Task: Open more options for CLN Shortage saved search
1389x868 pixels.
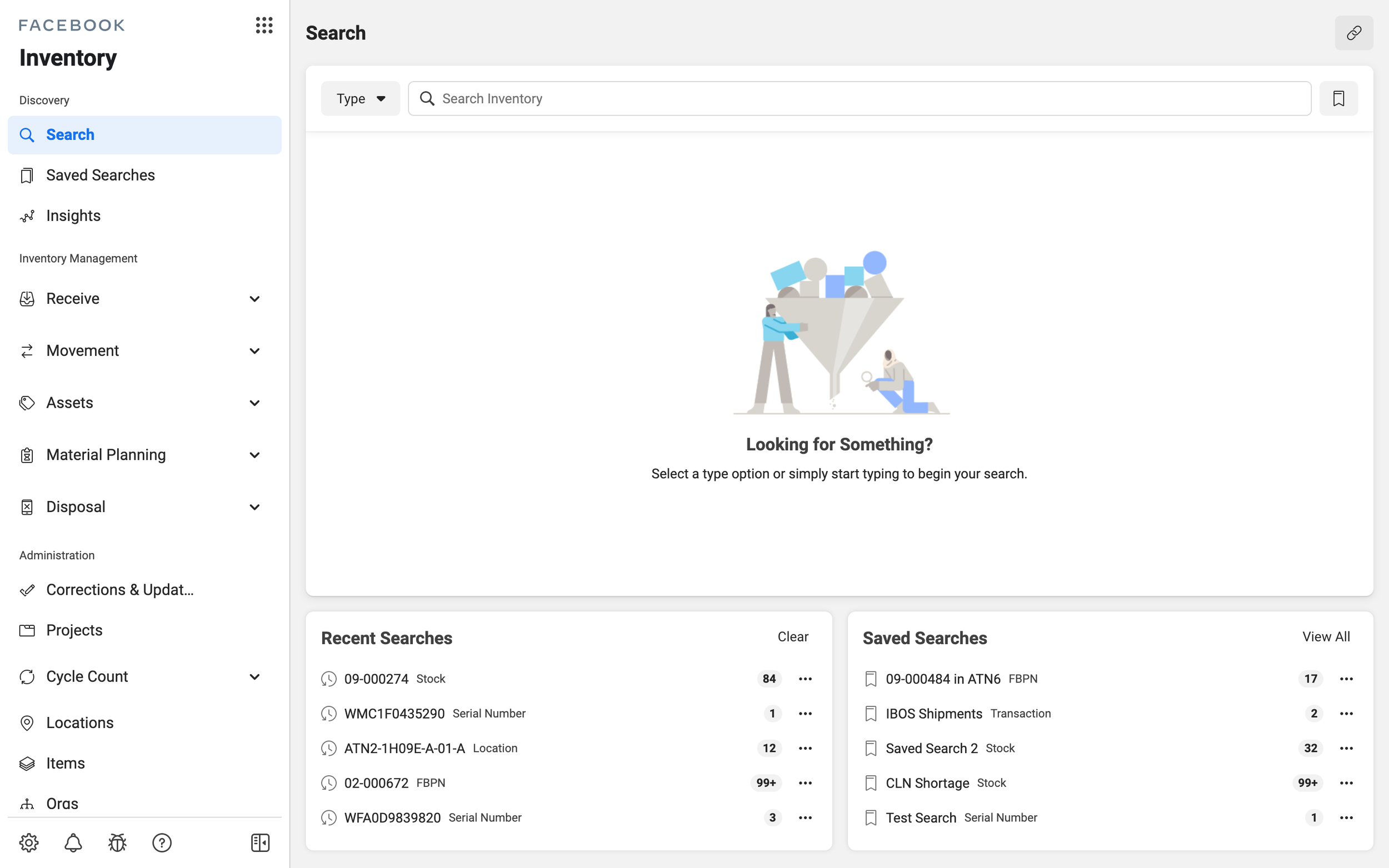Action: 1346,783
